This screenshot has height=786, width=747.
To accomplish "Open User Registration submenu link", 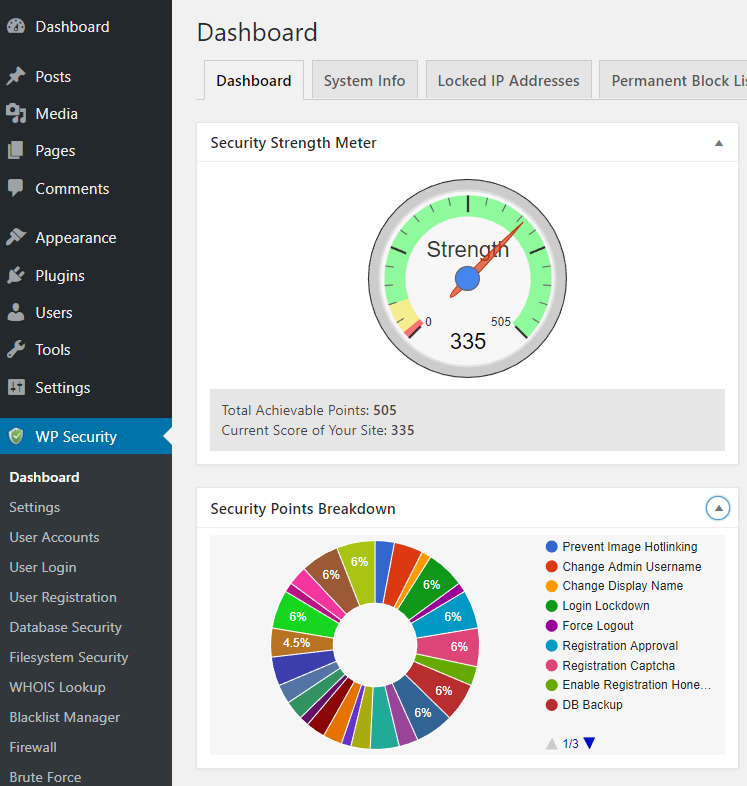I will pos(63,598).
